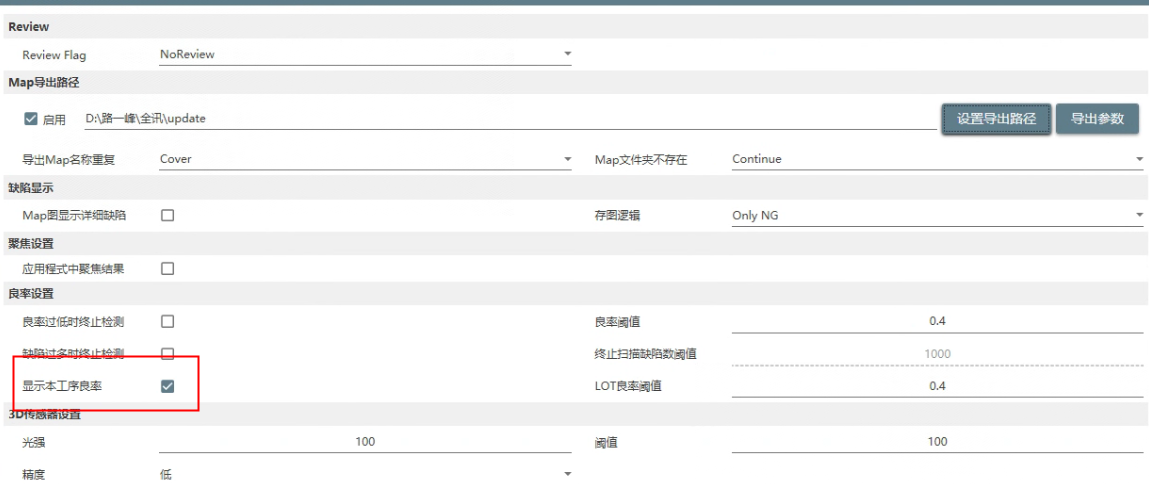Click the 导出参数 button

click(x=1097, y=119)
